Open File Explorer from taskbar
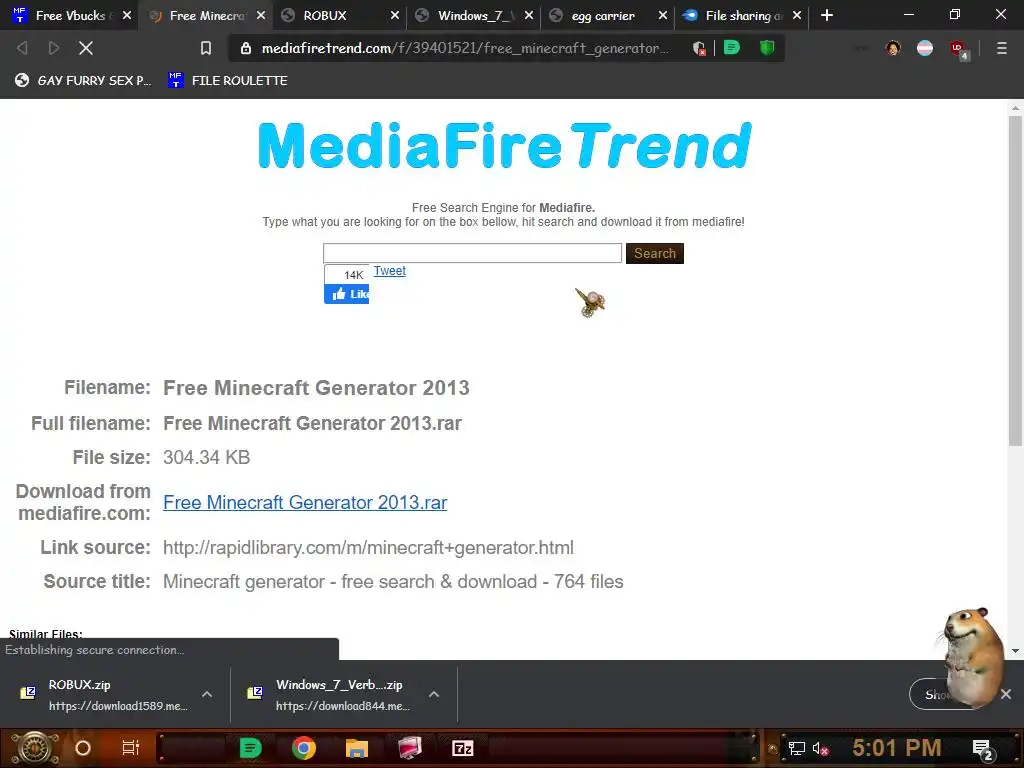This screenshot has height=768, width=1024. pos(357,748)
